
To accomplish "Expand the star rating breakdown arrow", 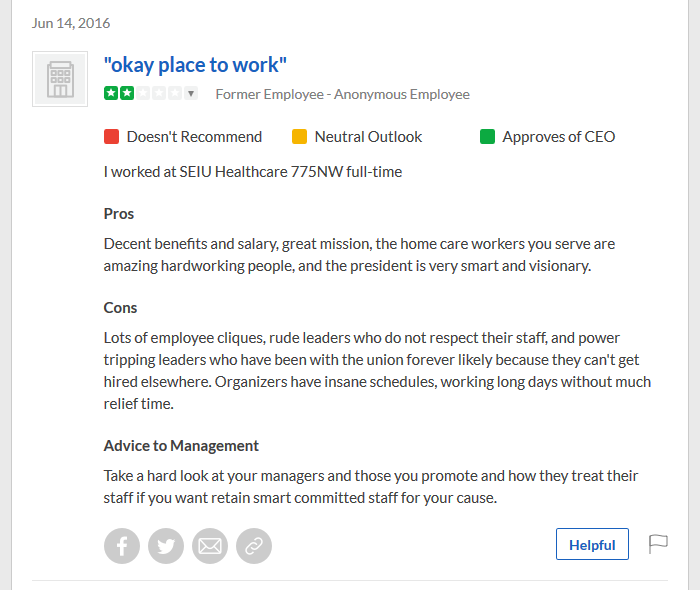I will coord(191,93).
